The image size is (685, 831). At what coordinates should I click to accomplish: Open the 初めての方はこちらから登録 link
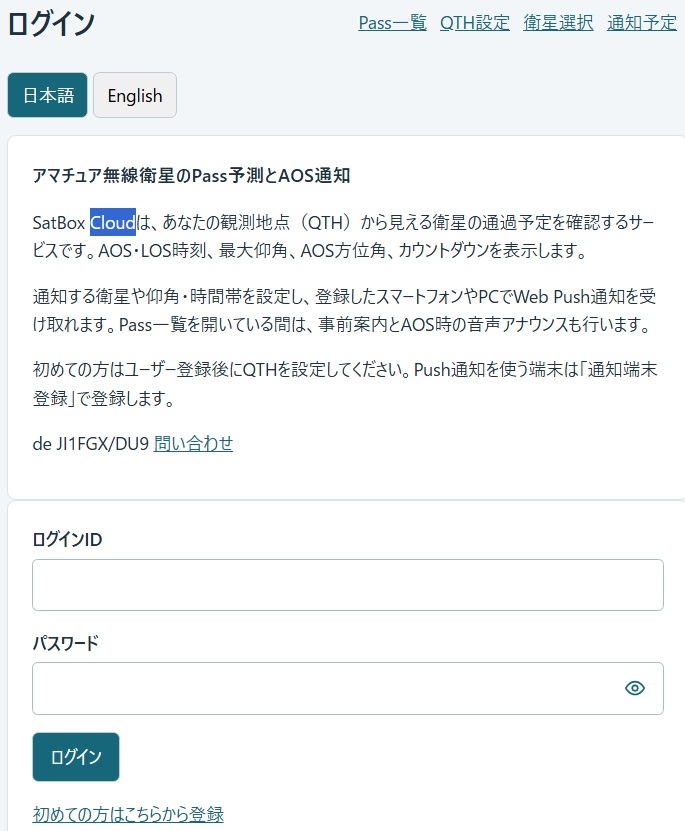[x=128, y=814]
